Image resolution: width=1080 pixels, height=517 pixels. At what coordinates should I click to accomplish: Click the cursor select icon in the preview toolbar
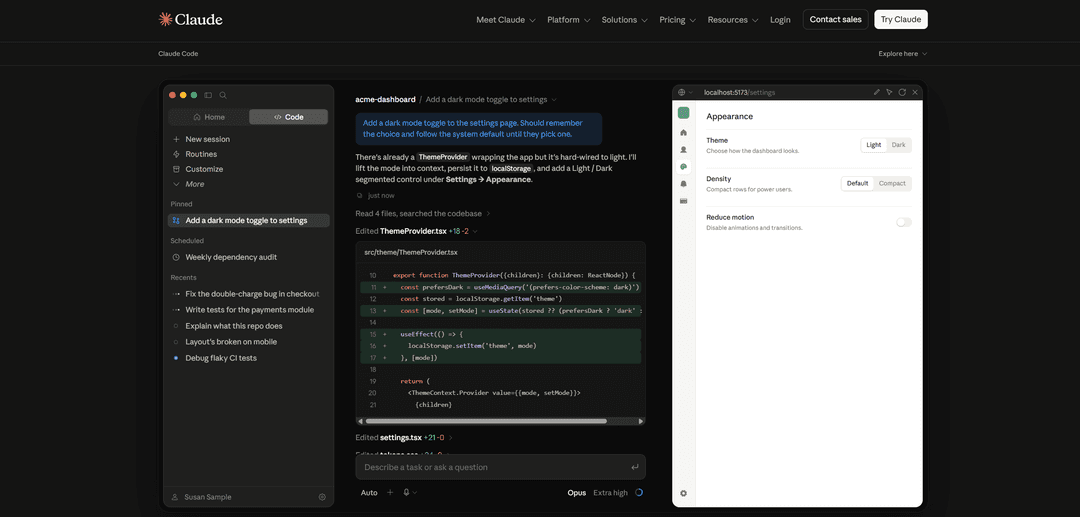click(889, 92)
